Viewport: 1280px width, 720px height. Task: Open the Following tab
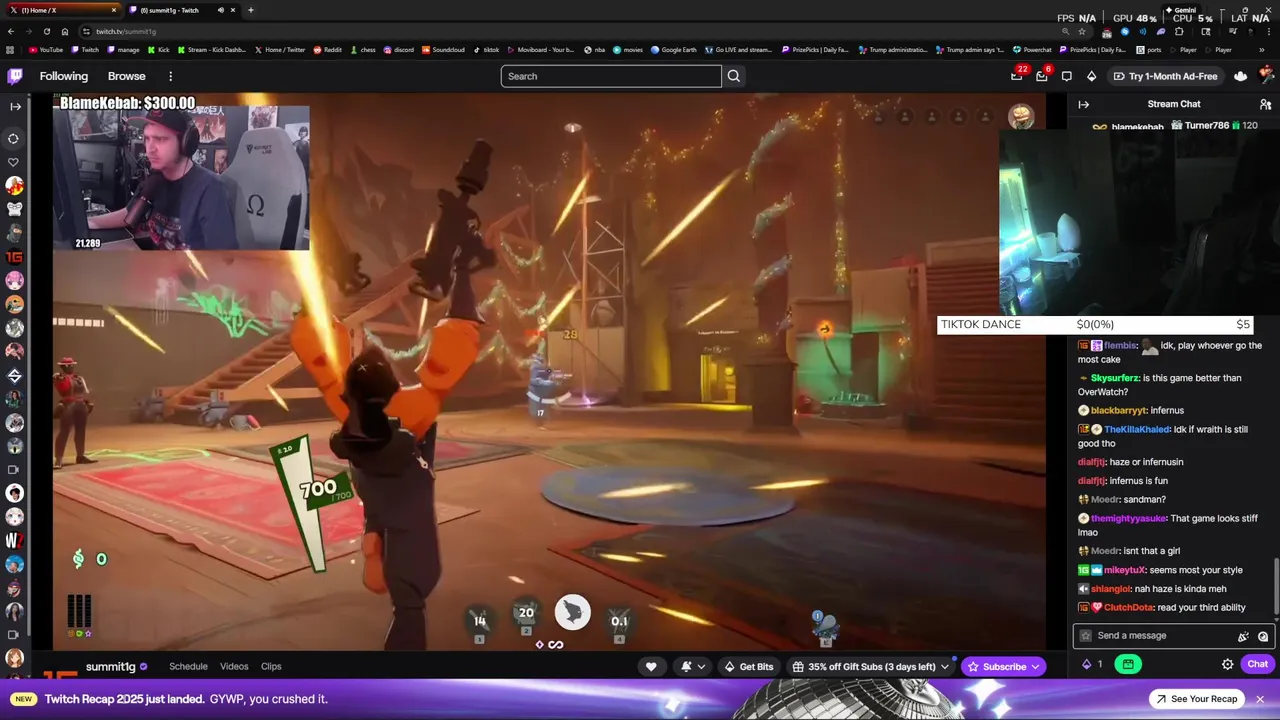64,76
